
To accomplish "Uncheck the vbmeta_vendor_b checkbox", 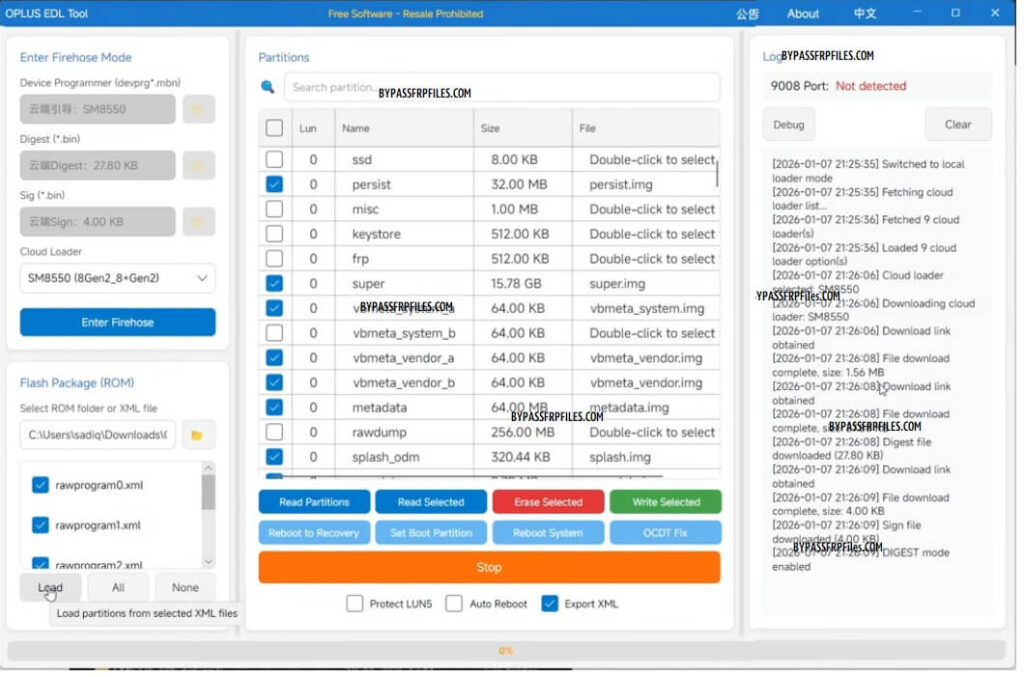I will coord(274,383).
